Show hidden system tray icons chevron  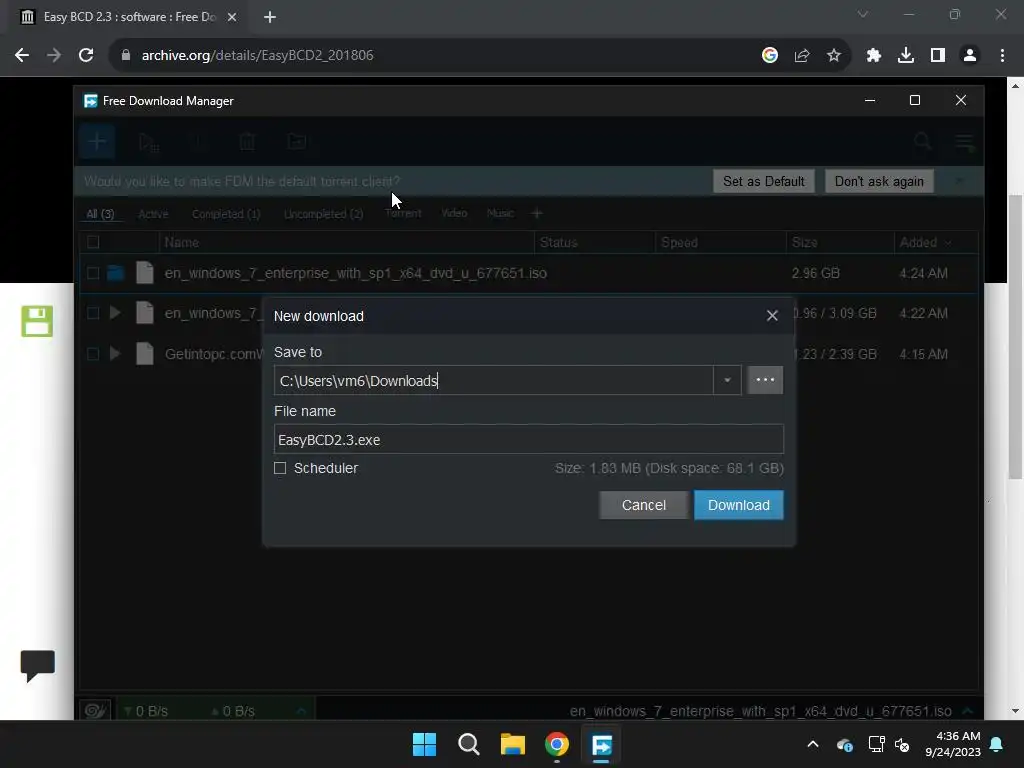click(x=813, y=744)
